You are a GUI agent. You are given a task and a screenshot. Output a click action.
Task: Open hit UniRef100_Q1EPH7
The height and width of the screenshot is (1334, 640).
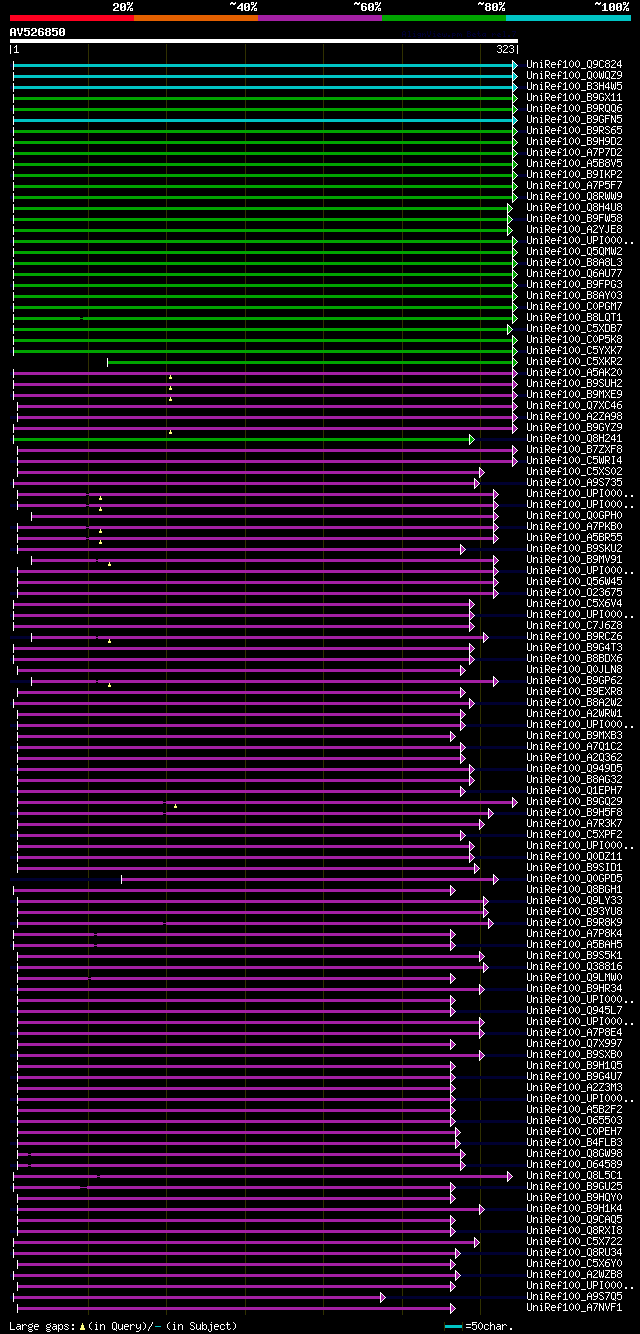(574, 790)
